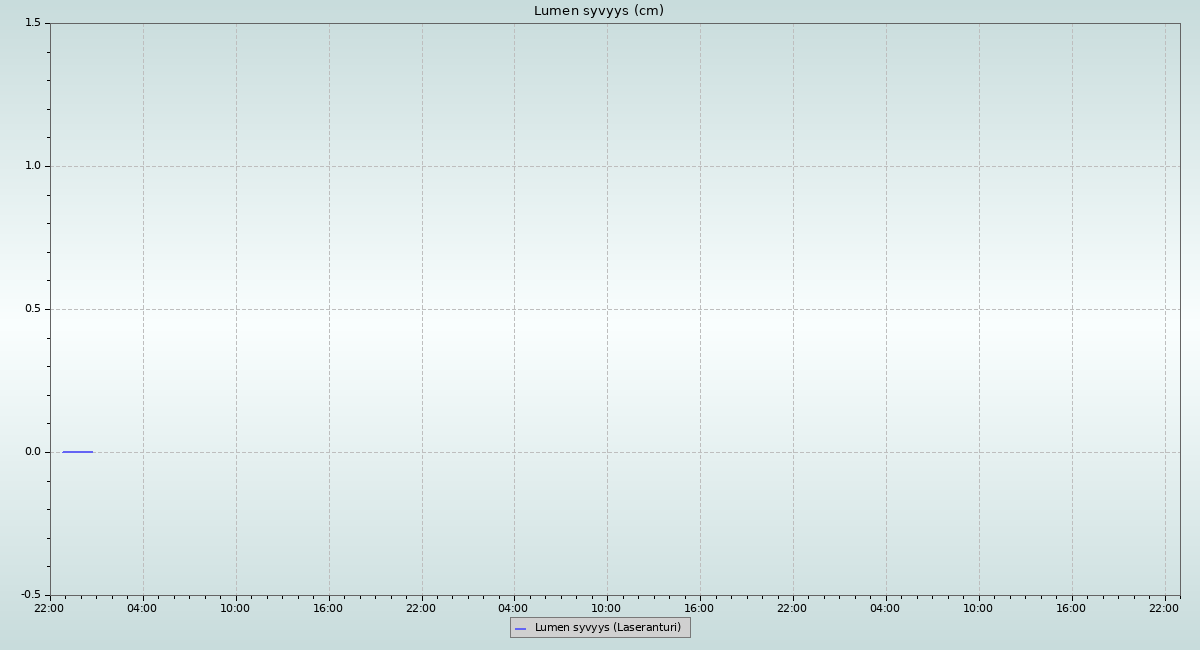Screen dimensions: 1200x650
Task: Click the blue line swatch in the legend
Action: (x=520, y=629)
